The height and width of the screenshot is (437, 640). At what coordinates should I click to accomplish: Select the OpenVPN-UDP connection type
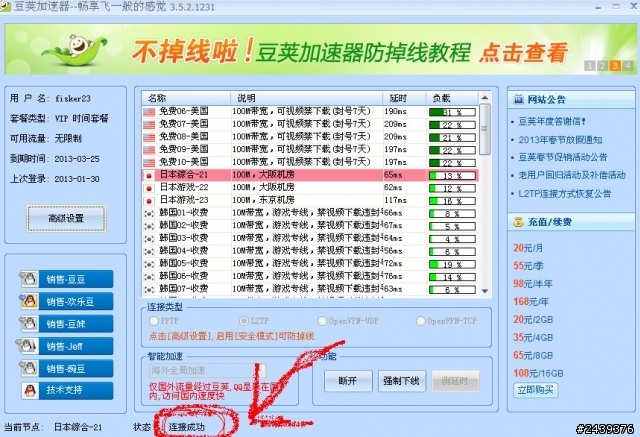tap(322, 321)
